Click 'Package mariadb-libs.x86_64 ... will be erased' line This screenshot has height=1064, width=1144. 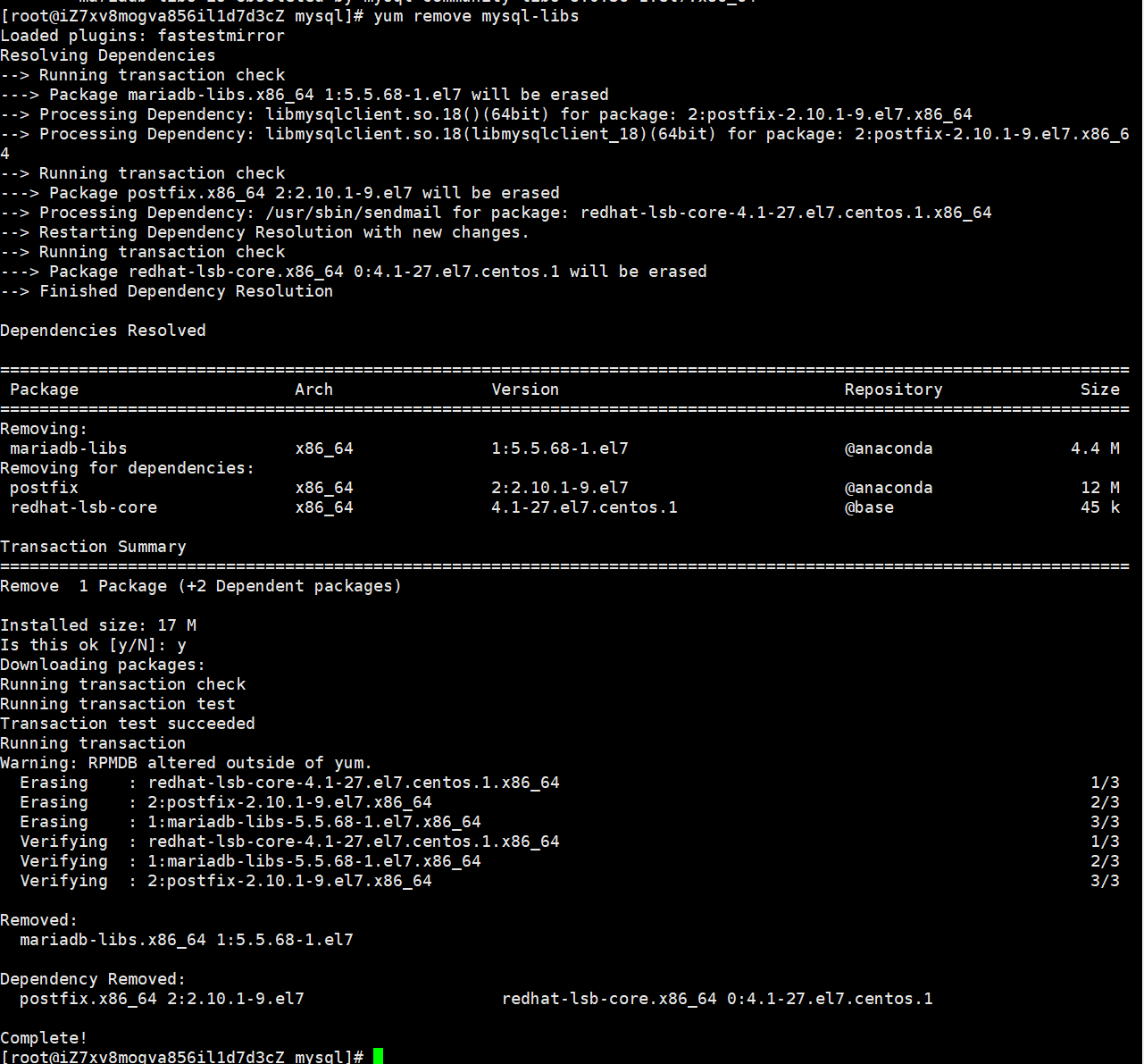pos(305,95)
